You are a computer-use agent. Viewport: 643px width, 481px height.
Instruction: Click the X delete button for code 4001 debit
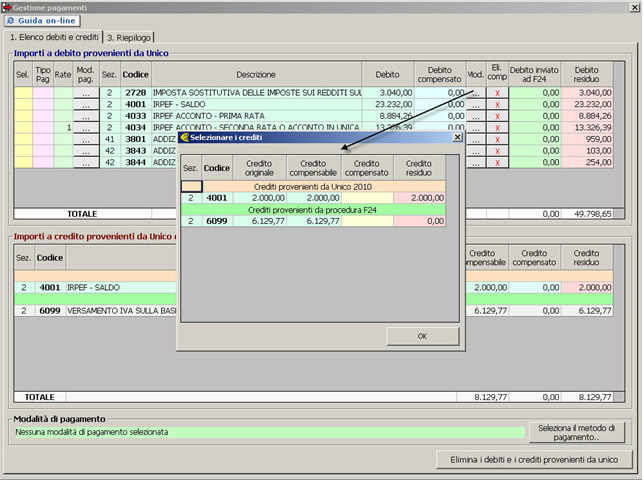click(x=497, y=104)
